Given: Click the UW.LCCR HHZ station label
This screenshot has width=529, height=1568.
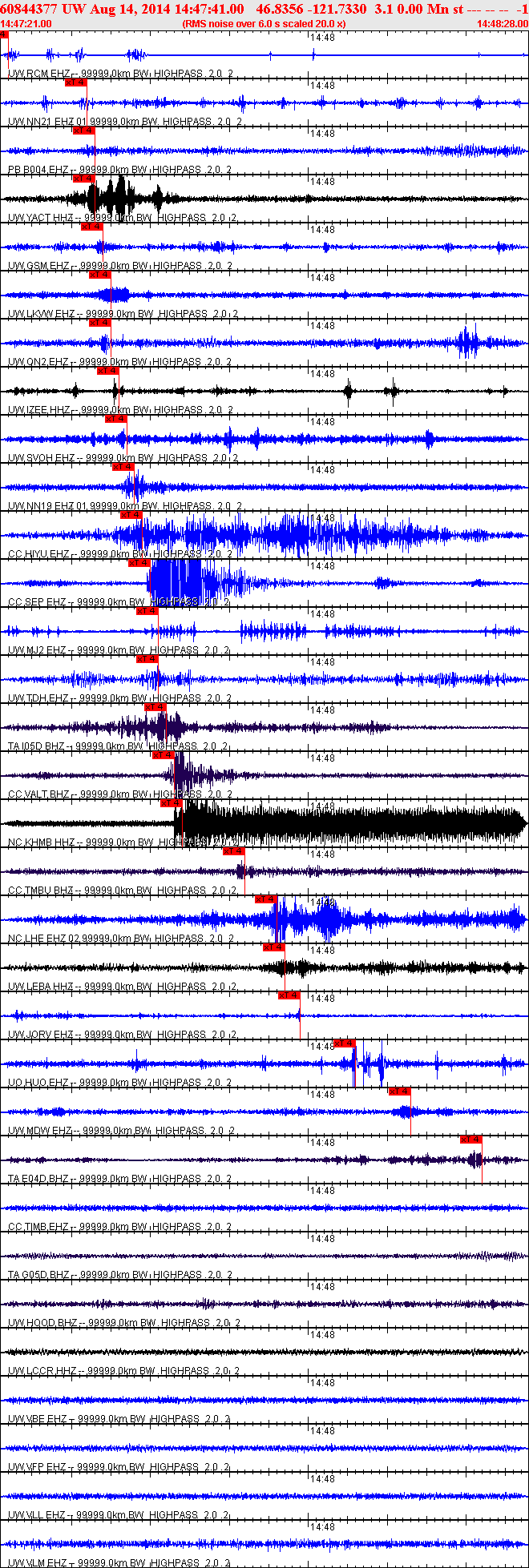Looking at the screenshot, I should [x=42, y=1371].
